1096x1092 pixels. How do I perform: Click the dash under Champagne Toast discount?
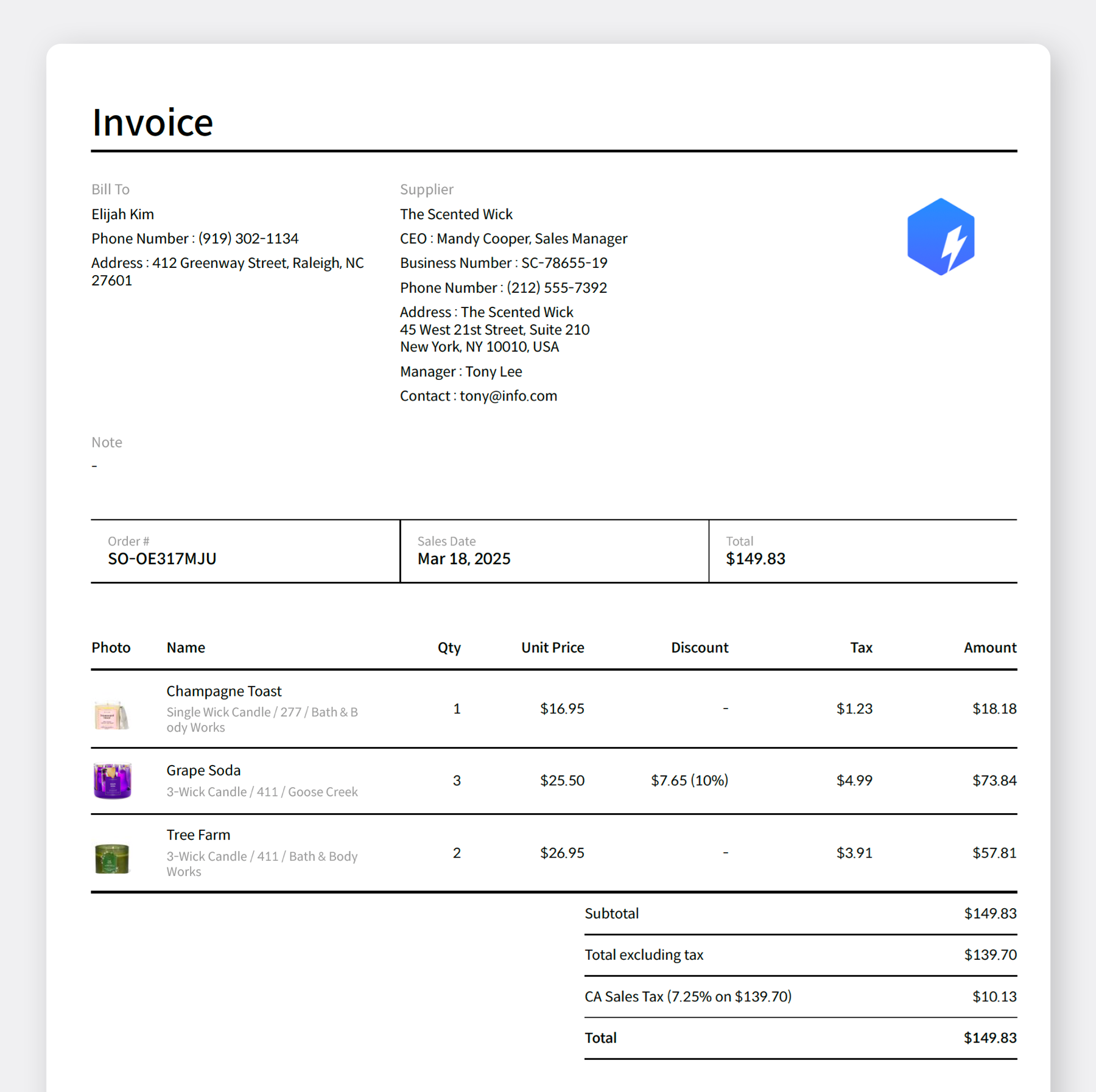(725, 708)
